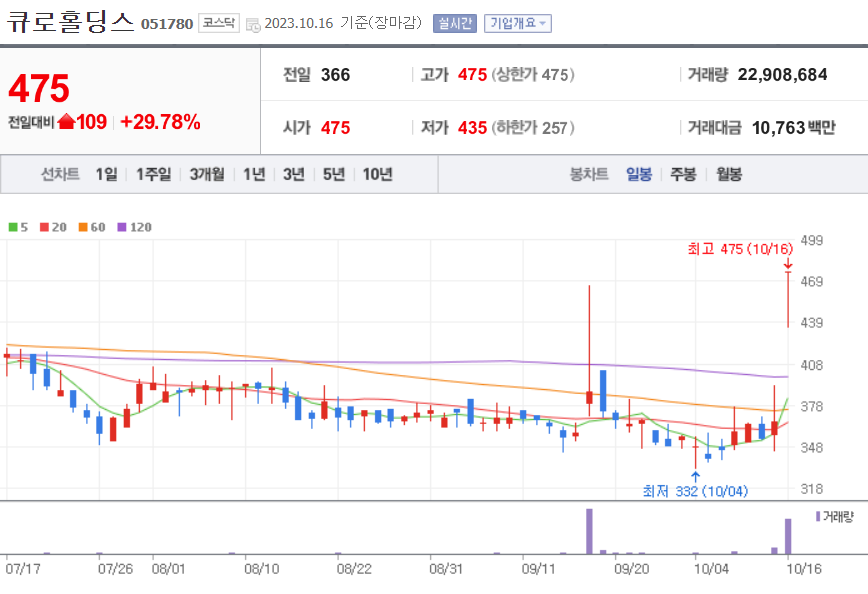
Task: Click the 10/16 red candlestick
Action: pos(788,299)
